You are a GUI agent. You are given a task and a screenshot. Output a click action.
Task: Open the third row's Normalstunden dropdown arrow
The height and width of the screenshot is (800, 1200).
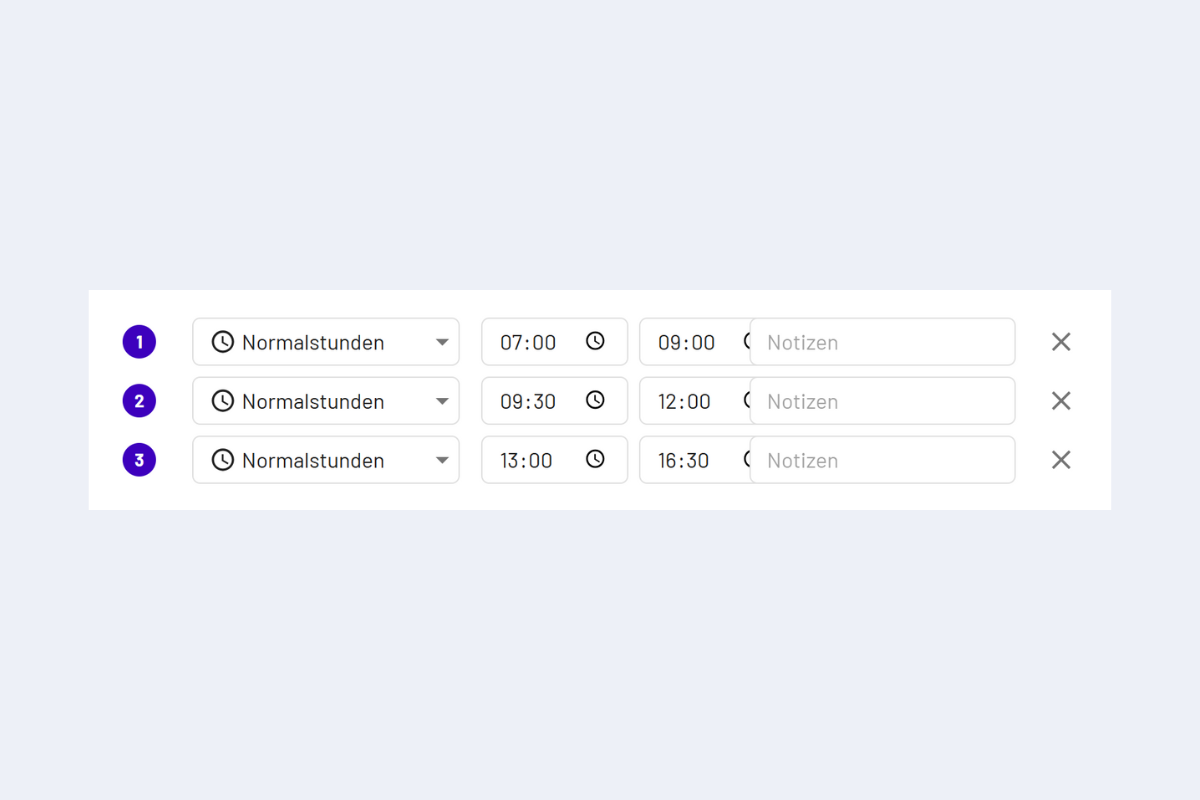(442, 460)
